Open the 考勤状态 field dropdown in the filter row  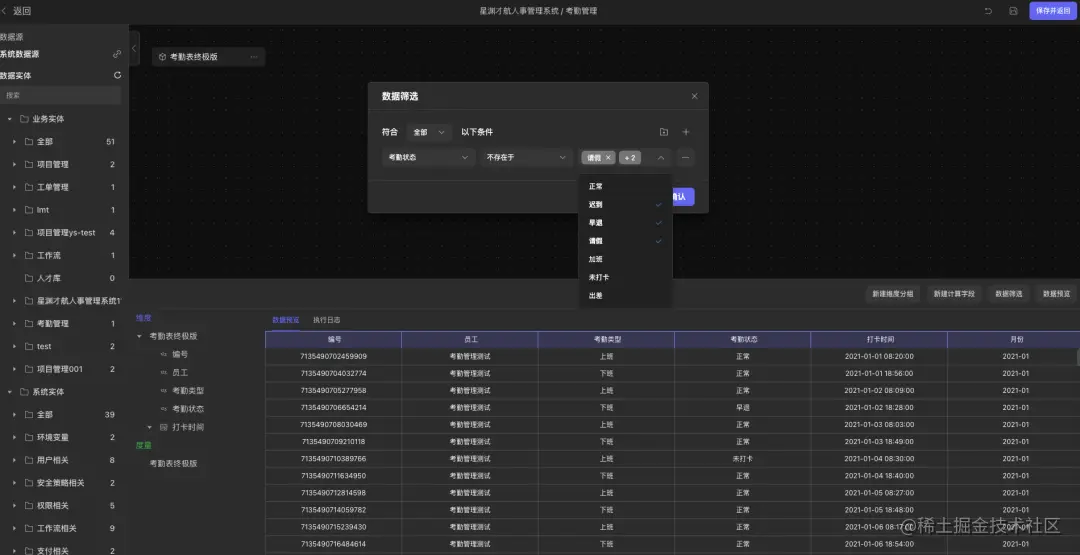click(x=428, y=158)
